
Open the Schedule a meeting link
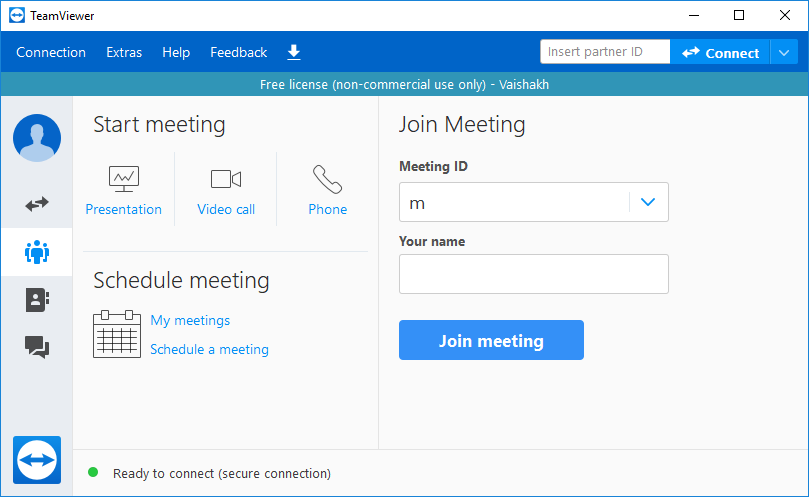click(x=209, y=349)
